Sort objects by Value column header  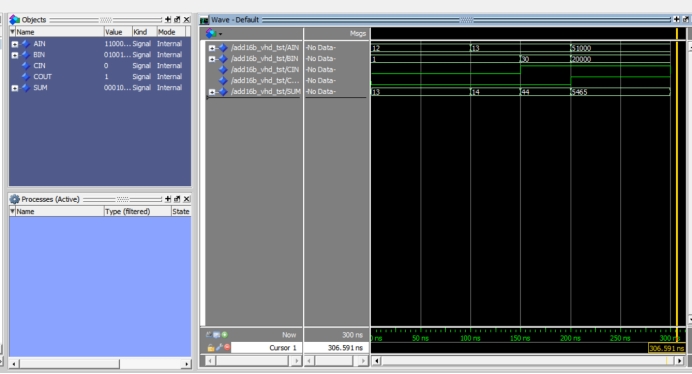(x=117, y=32)
